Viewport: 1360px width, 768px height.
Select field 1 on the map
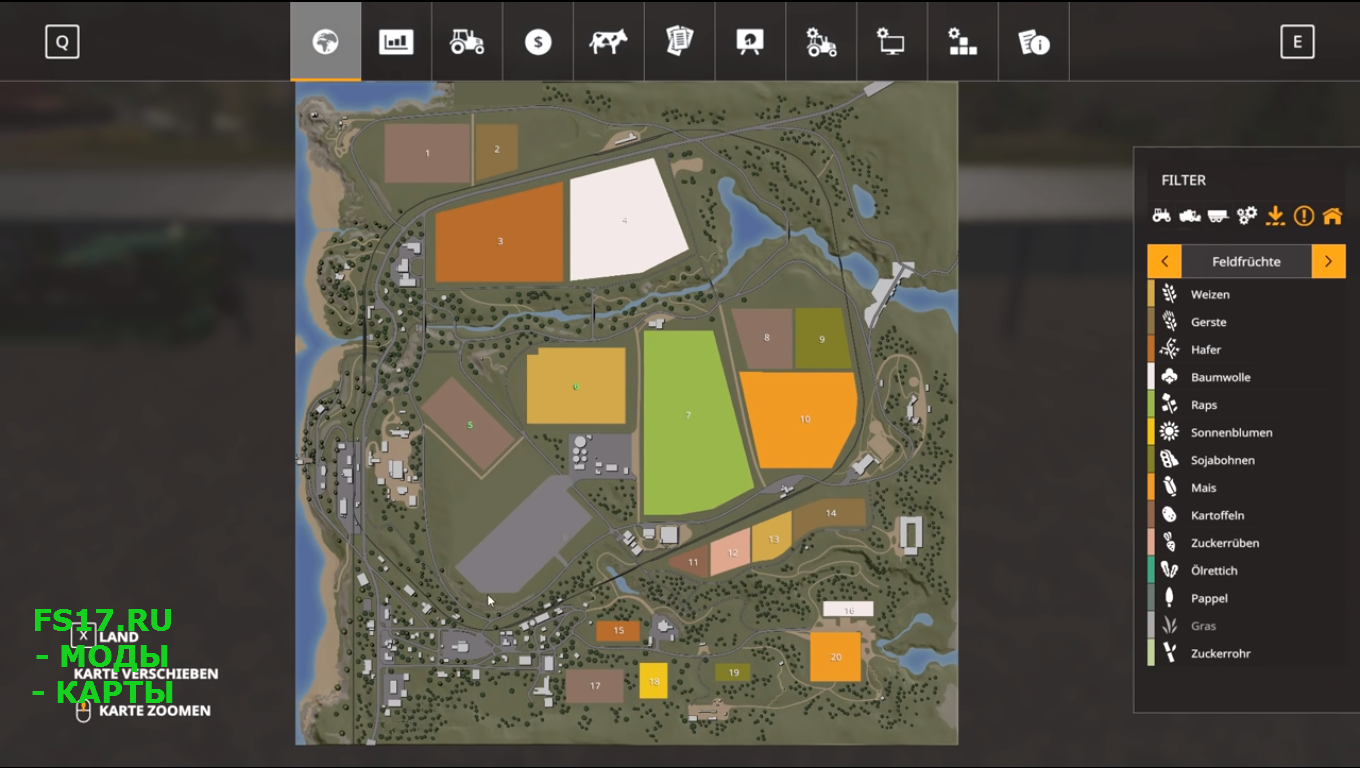(x=427, y=153)
